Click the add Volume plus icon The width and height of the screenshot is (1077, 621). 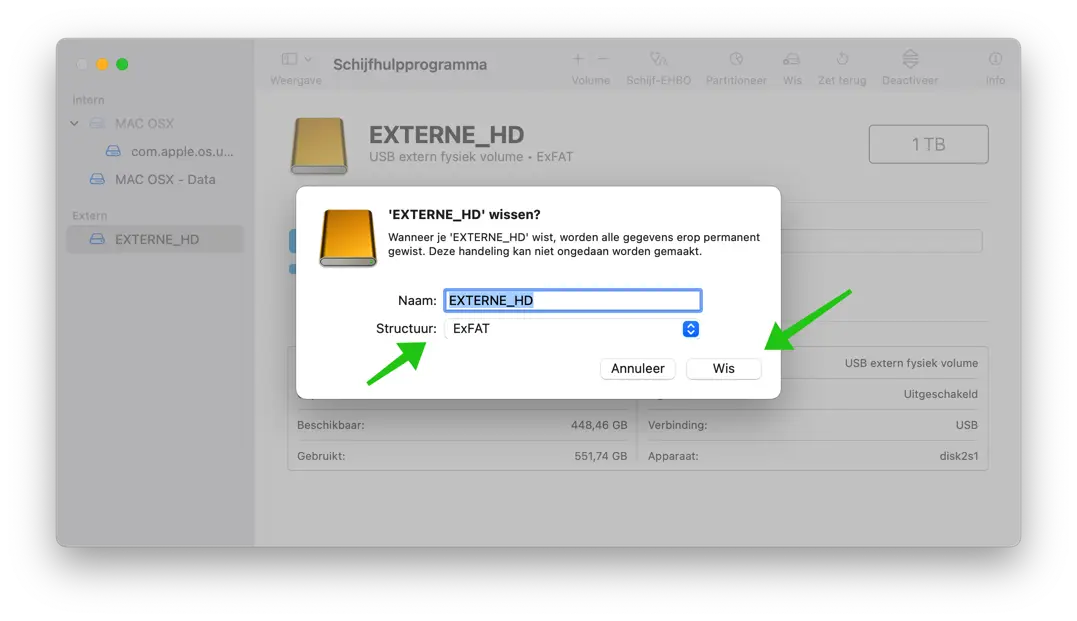click(x=578, y=59)
